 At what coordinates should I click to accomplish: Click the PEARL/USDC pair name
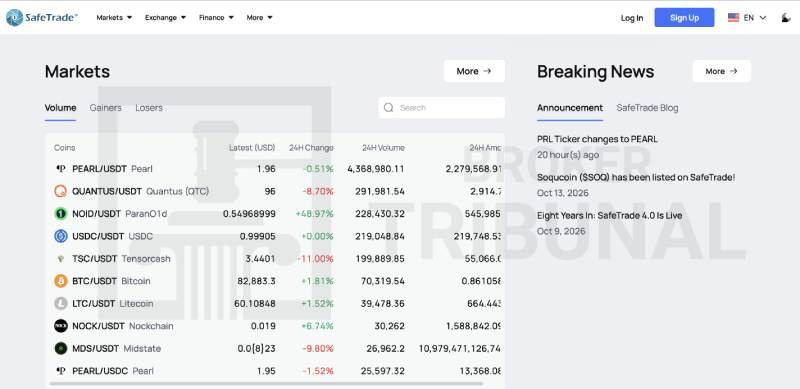pos(100,371)
